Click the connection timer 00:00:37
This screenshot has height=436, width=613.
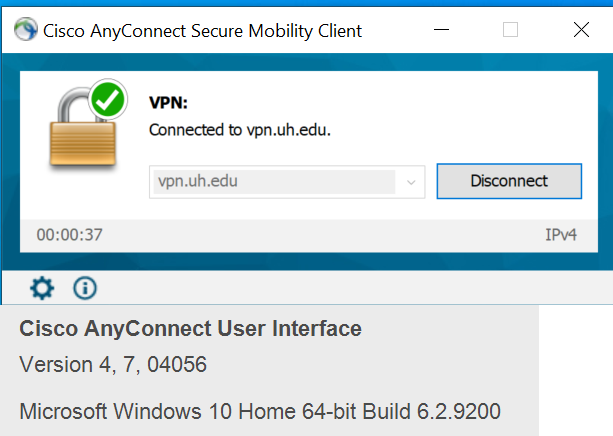(69, 236)
